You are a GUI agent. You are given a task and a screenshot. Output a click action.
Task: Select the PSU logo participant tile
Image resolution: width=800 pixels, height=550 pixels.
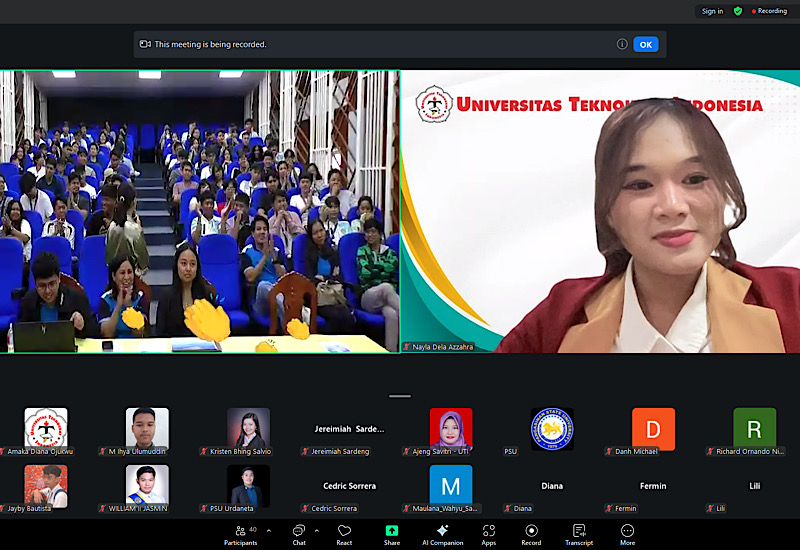pos(552,430)
